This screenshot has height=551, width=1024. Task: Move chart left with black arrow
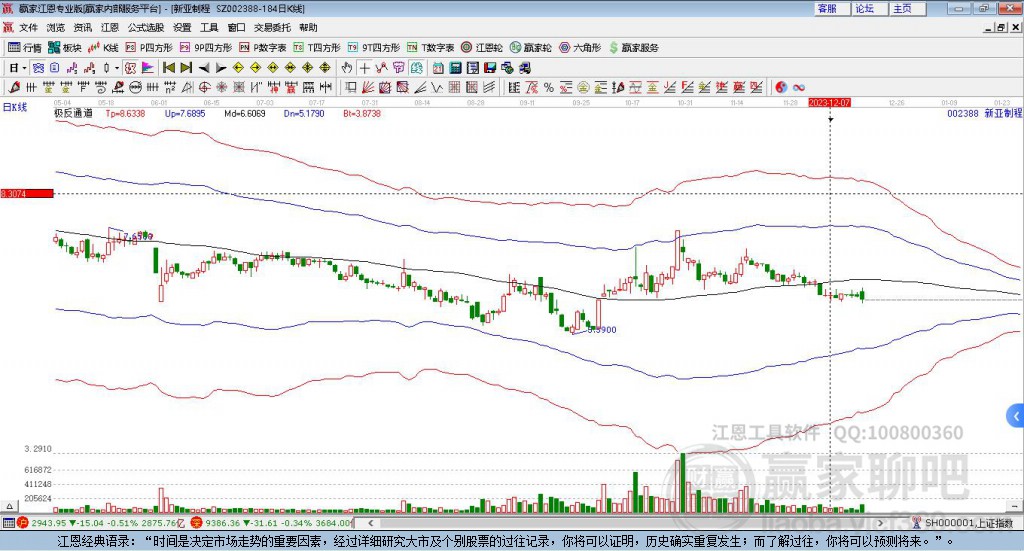pyautogui.click(x=204, y=68)
